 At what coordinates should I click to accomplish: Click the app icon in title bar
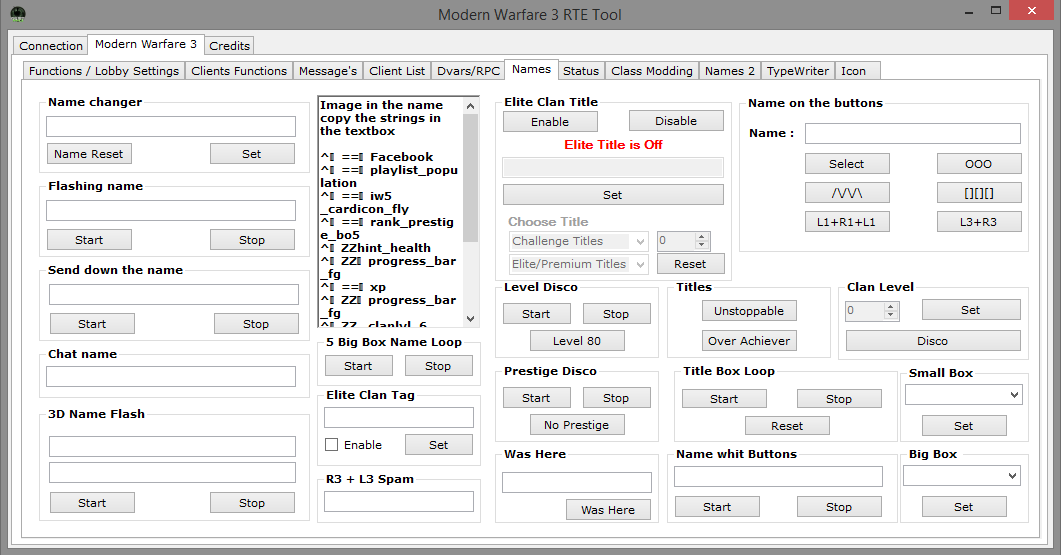click(17, 14)
